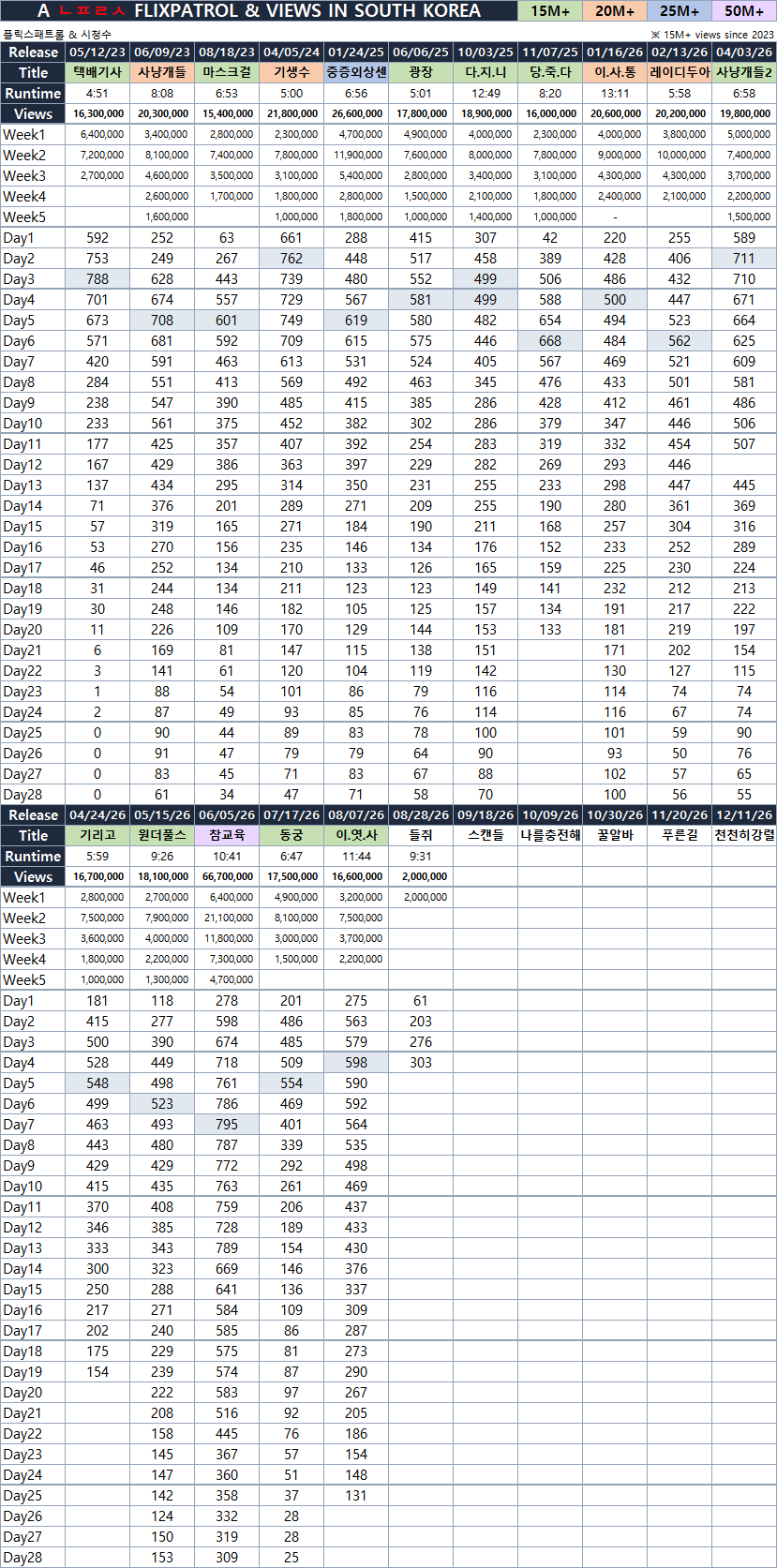This screenshot has height=1568, width=777.
Task: Click the 50M+ purple legend swatch
Action: point(744,11)
